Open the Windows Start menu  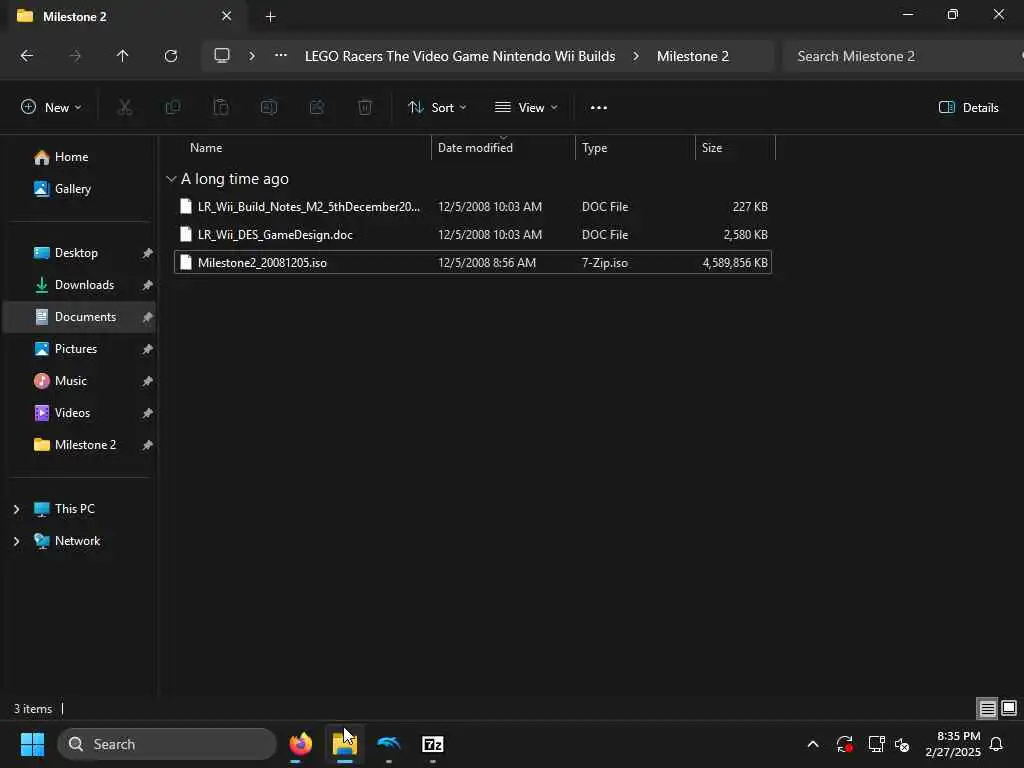click(x=32, y=745)
